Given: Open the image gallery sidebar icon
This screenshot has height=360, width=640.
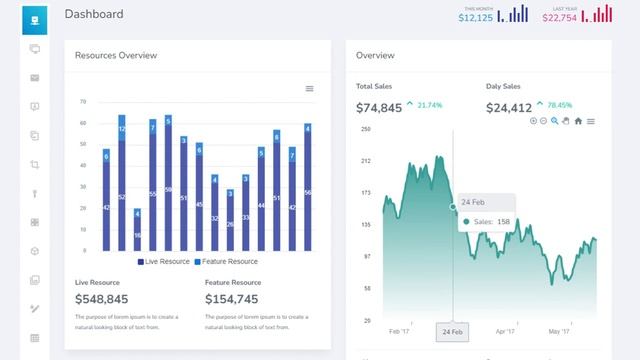Looking at the screenshot, I should click(x=35, y=280).
